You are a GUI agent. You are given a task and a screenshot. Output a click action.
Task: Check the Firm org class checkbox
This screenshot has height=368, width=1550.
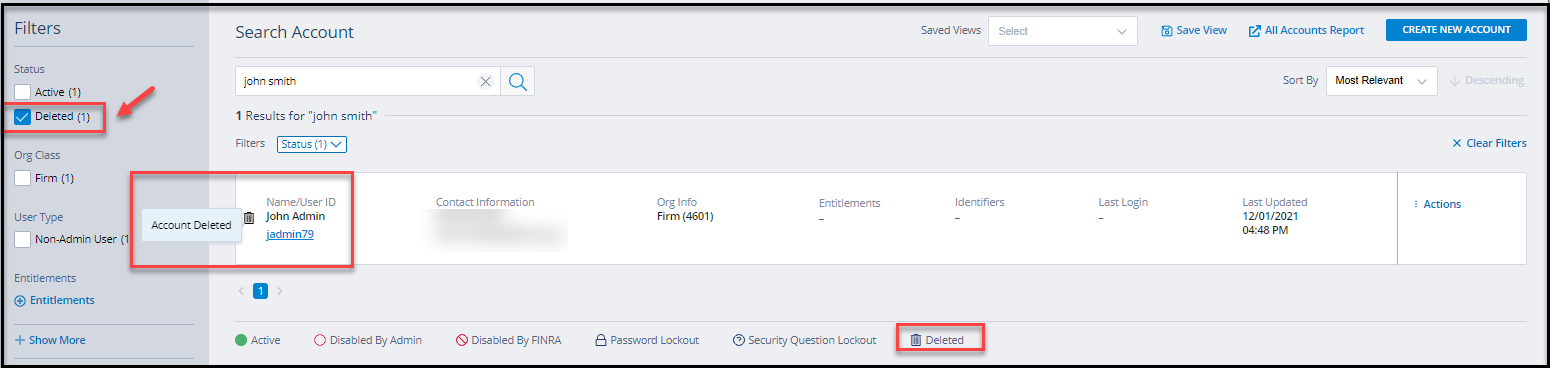(x=22, y=178)
